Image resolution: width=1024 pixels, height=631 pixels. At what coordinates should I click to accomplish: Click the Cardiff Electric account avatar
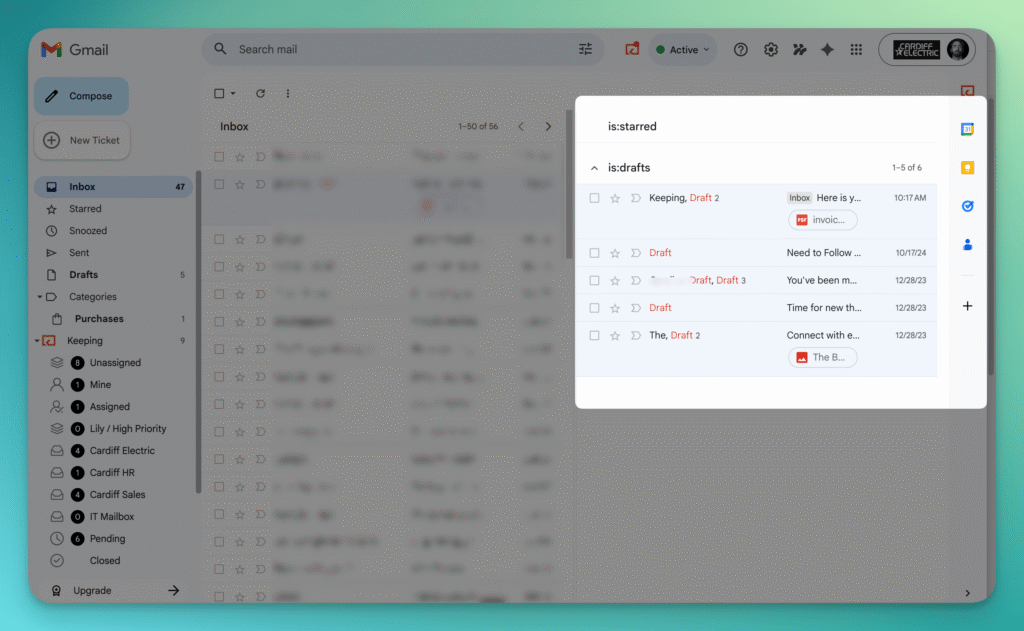point(957,50)
